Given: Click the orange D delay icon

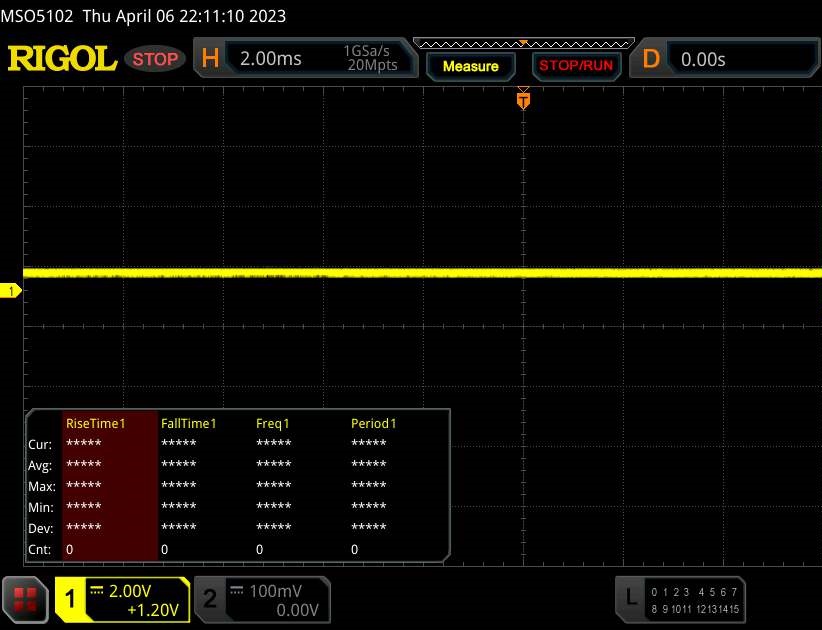Looking at the screenshot, I should [651, 59].
